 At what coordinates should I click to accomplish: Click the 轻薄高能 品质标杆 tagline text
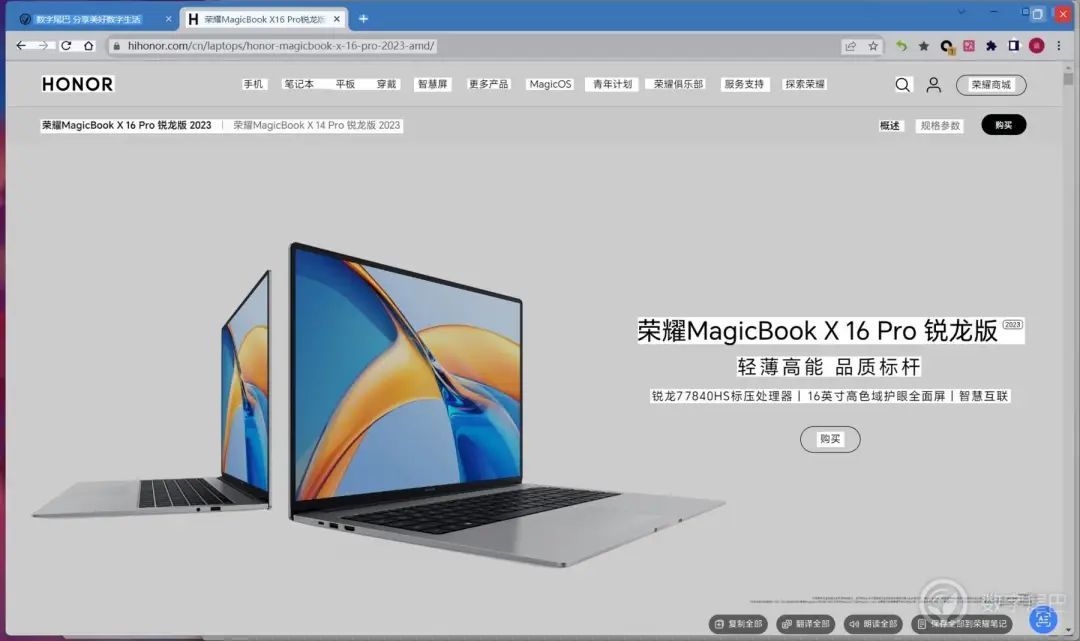pyautogui.click(x=829, y=367)
